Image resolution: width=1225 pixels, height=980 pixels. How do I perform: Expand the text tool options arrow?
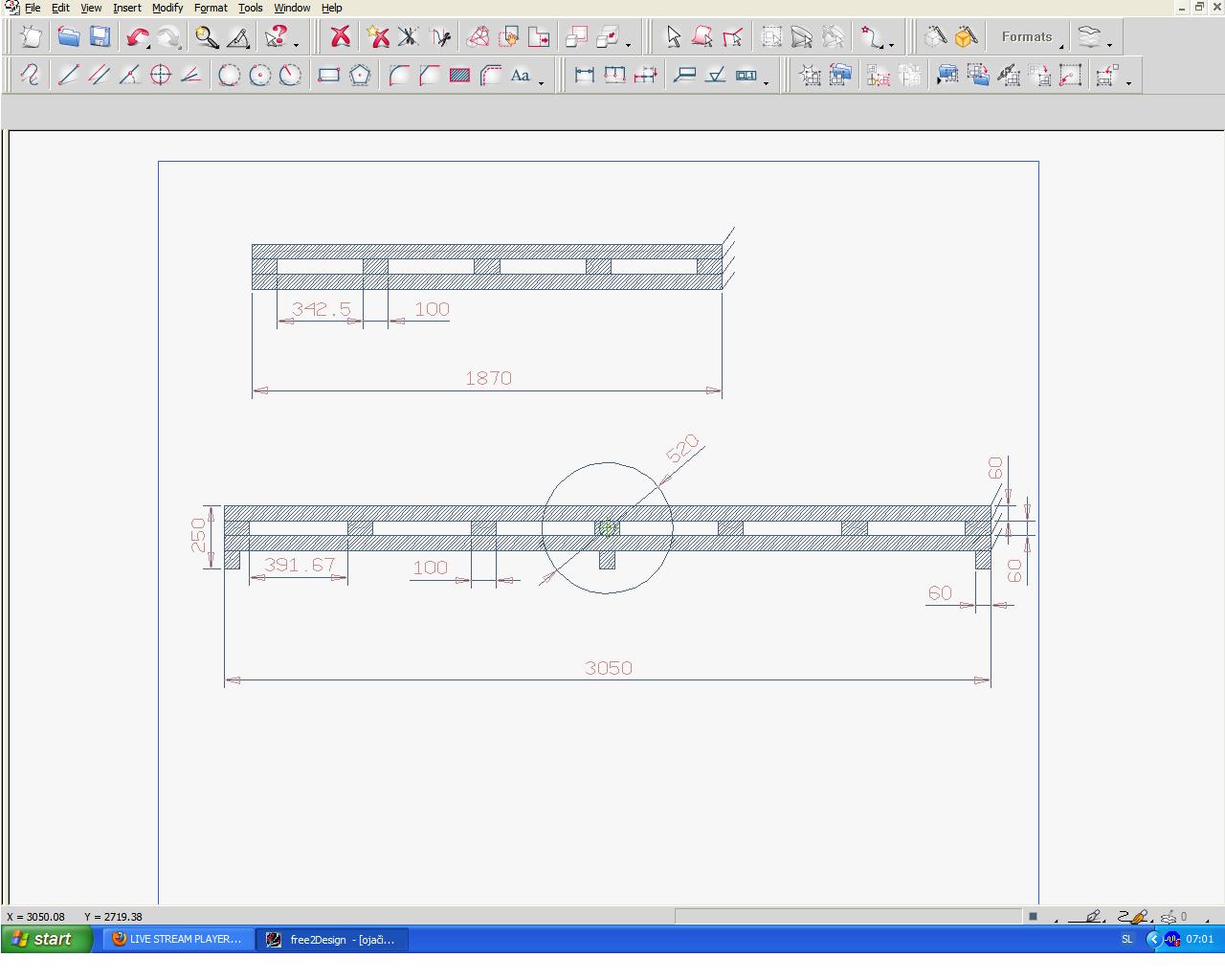(542, 82)
